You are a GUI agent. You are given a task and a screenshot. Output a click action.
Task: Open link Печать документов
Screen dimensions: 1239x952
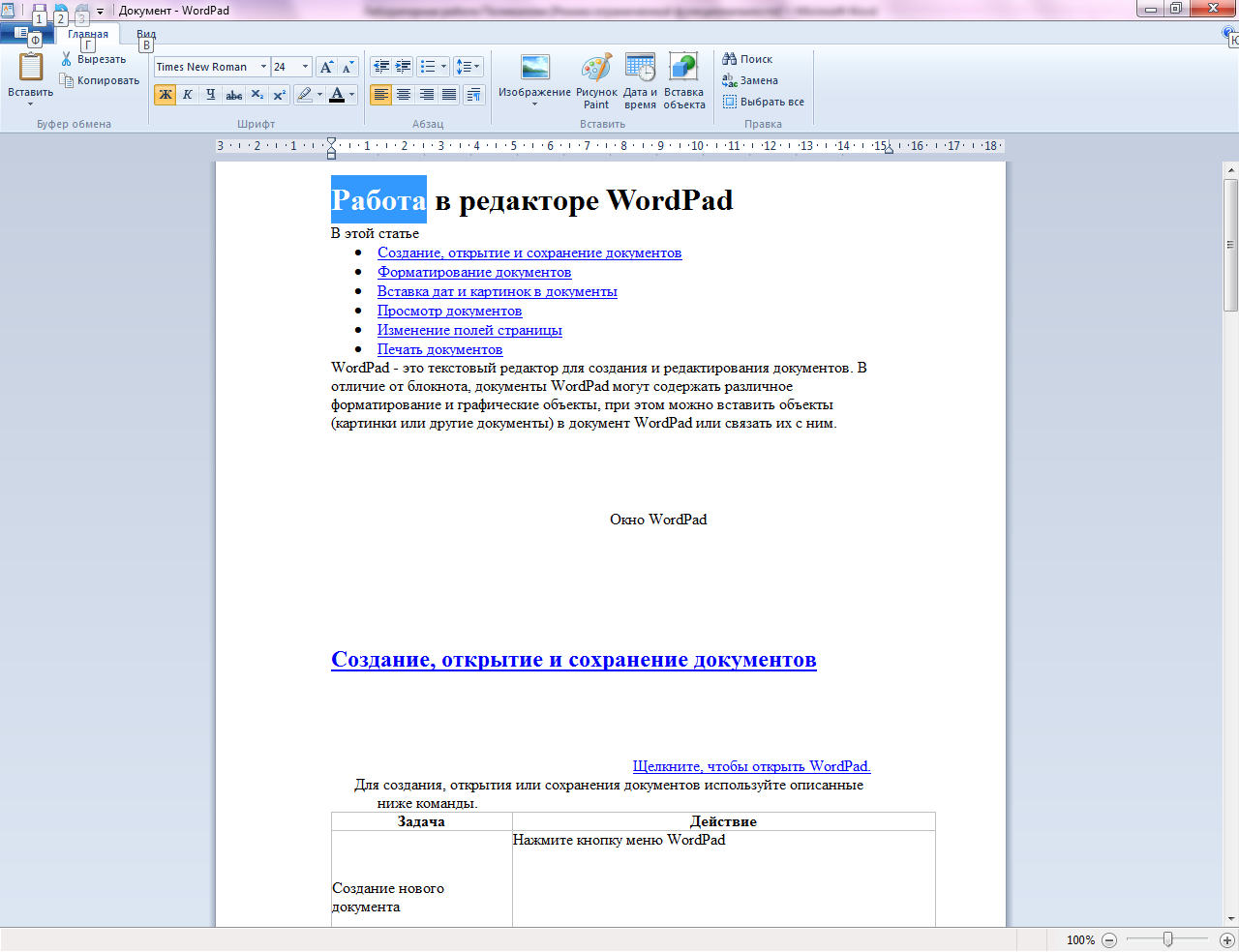point(439,349)
